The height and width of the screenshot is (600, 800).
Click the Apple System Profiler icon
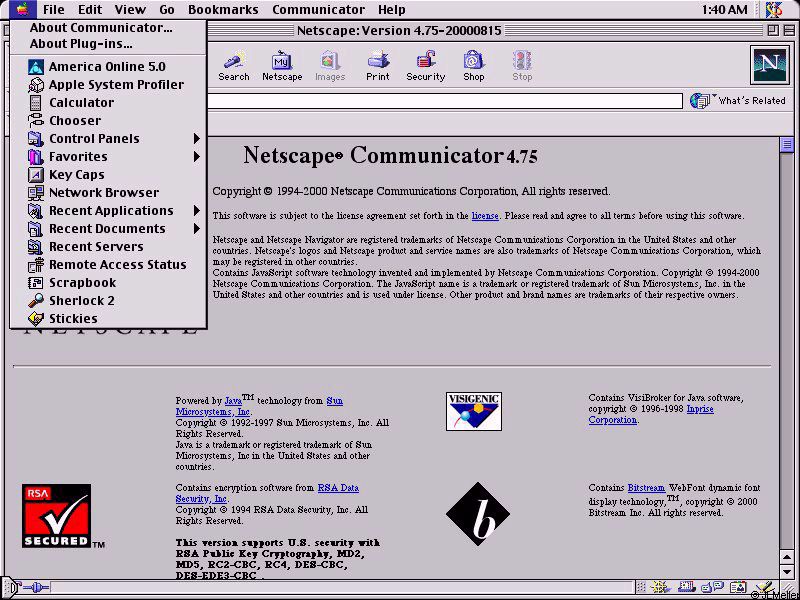tap(36, 85)
